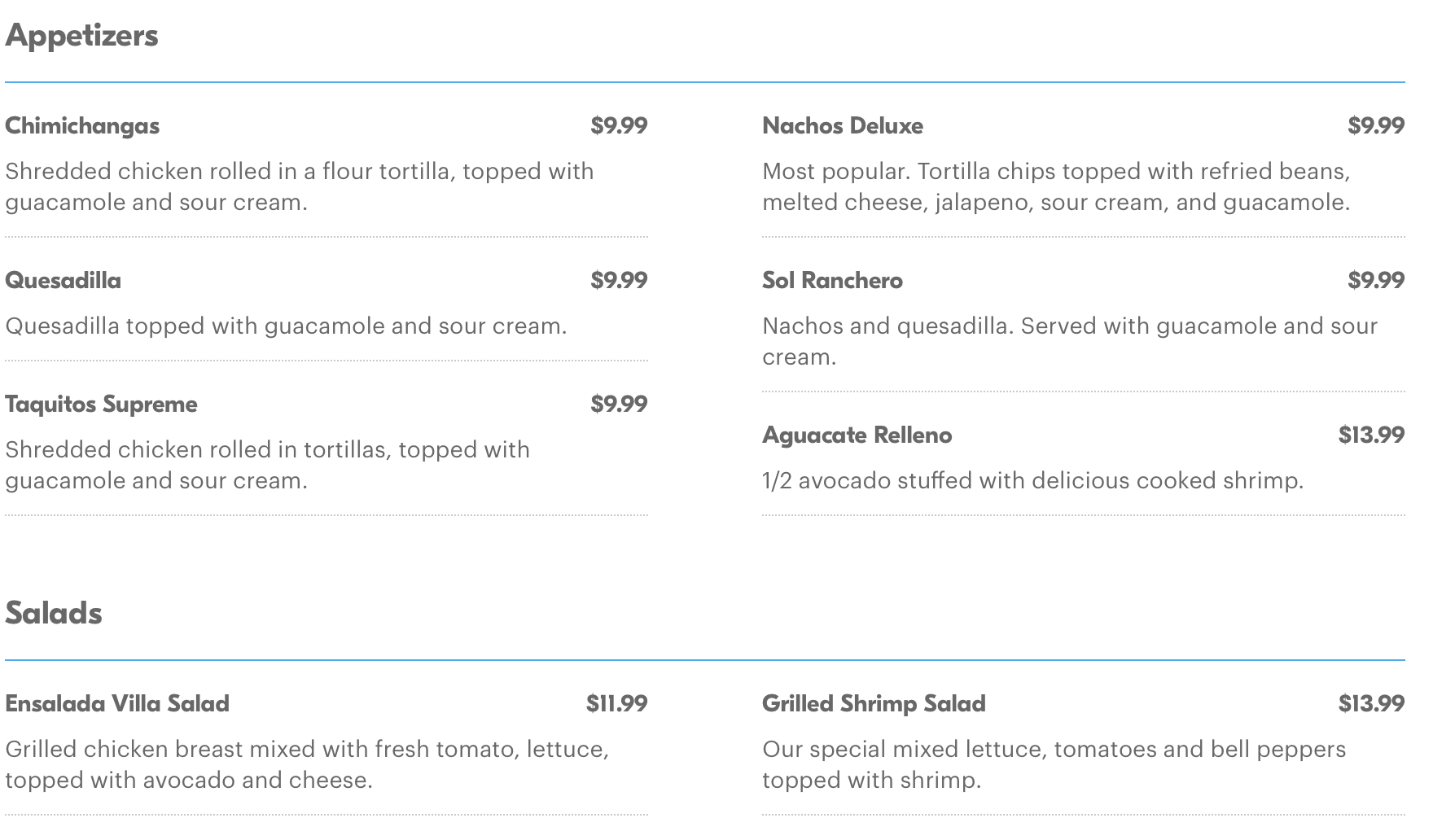Image resolution: width=1433 pixels, height=840 pixels.
Task: Click the Taquitos Supreme description text
Action: point(267,465)
